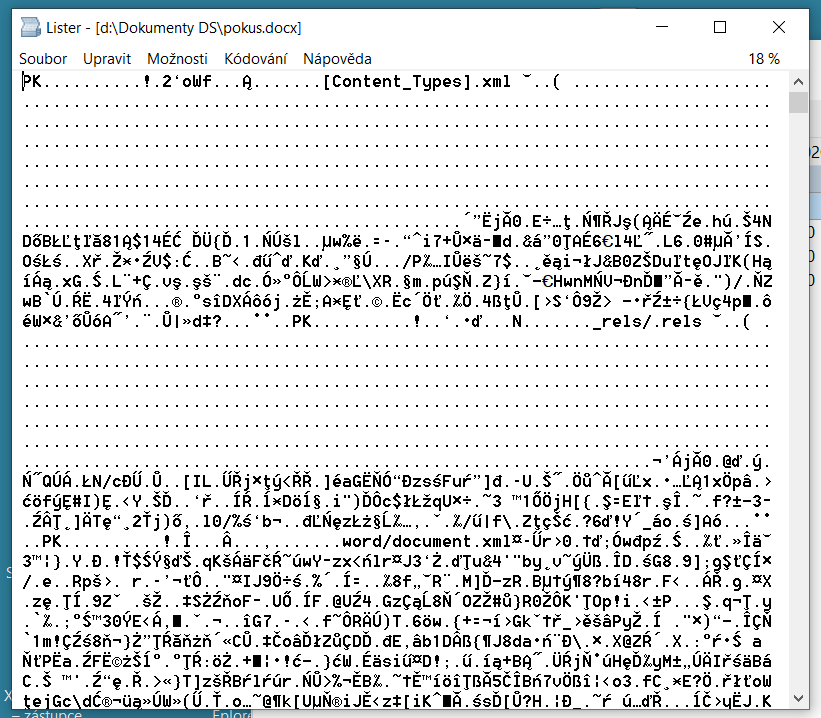
Task: Open the Upravit menu
Action: (107, 59)
